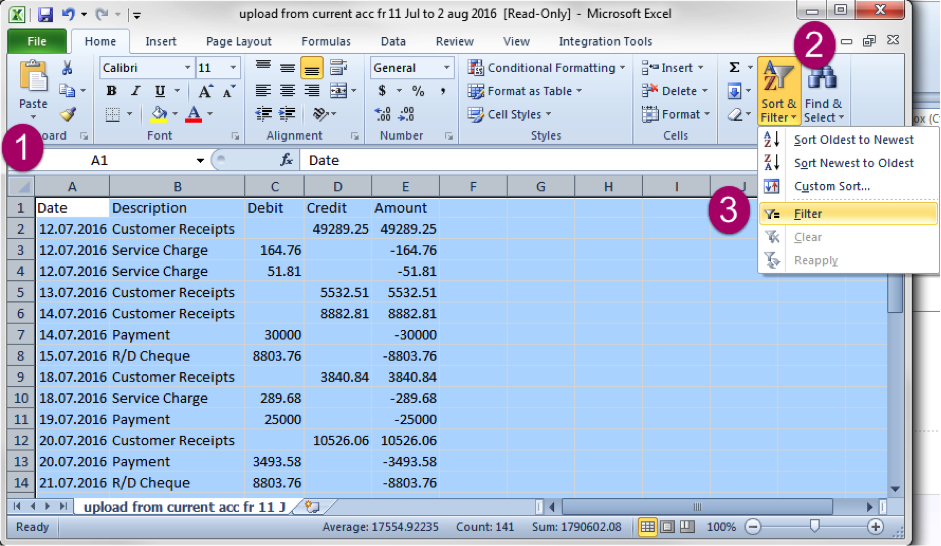Expand the General number format dropdown
The image size is (941, 546).
coord(446,68)
